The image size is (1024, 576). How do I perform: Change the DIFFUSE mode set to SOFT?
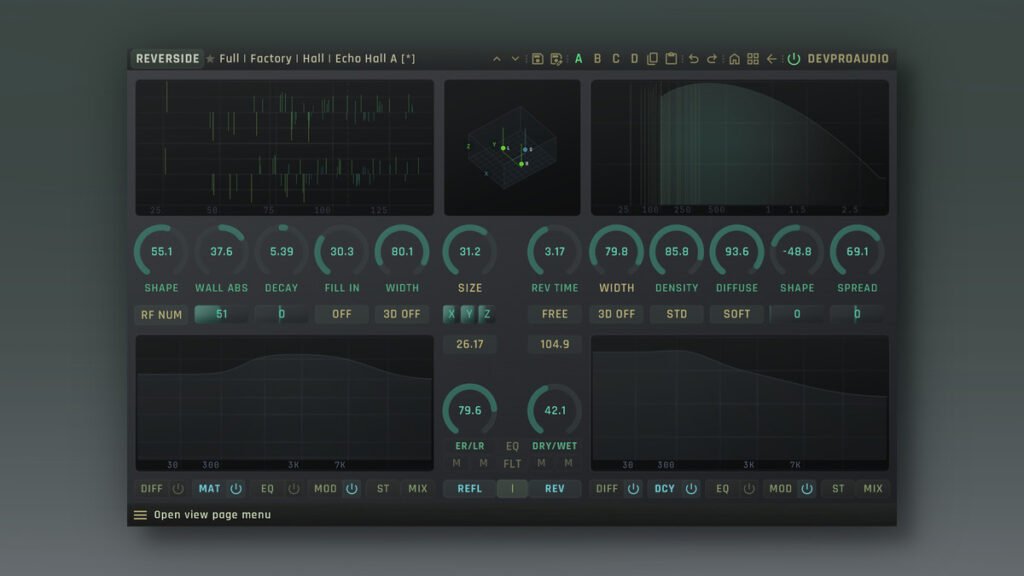737,314
